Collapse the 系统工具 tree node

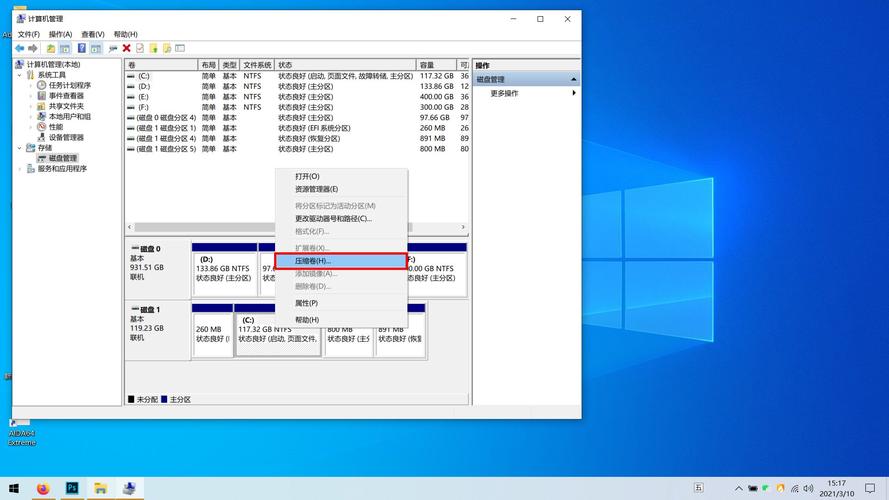[19, 75]
